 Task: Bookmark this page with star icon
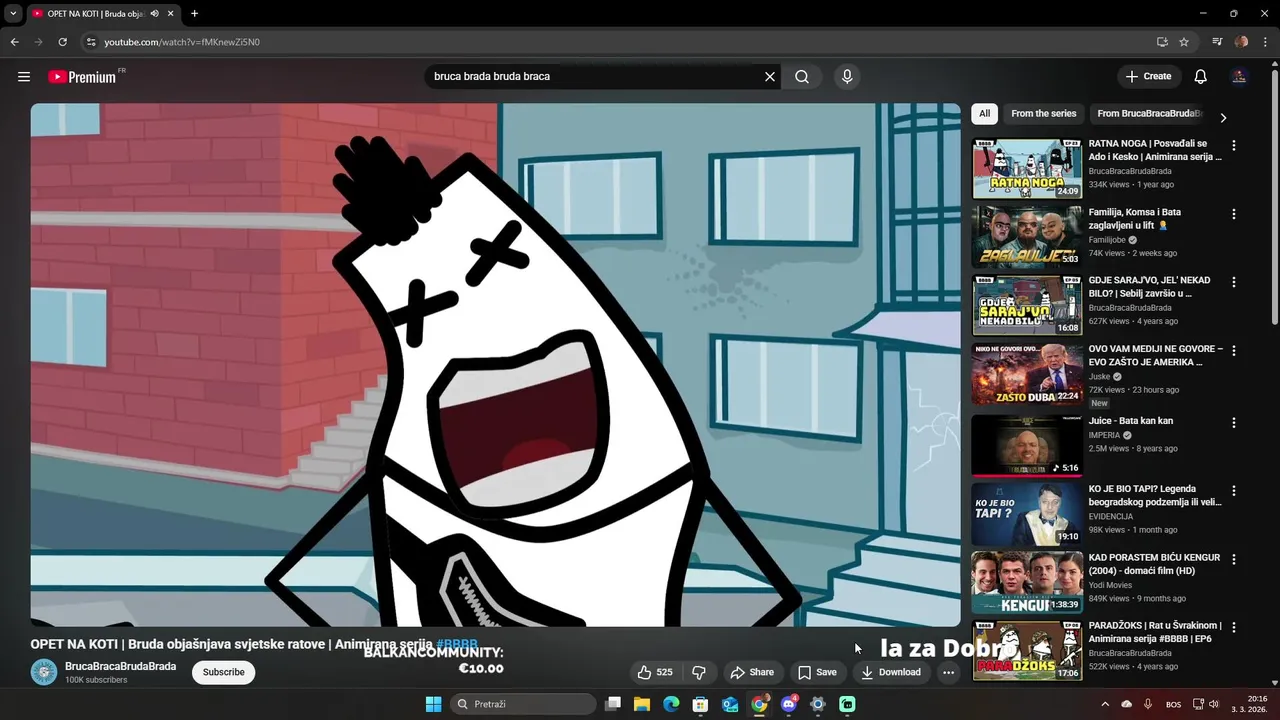pyautogui.click(x=1184, y=42)
